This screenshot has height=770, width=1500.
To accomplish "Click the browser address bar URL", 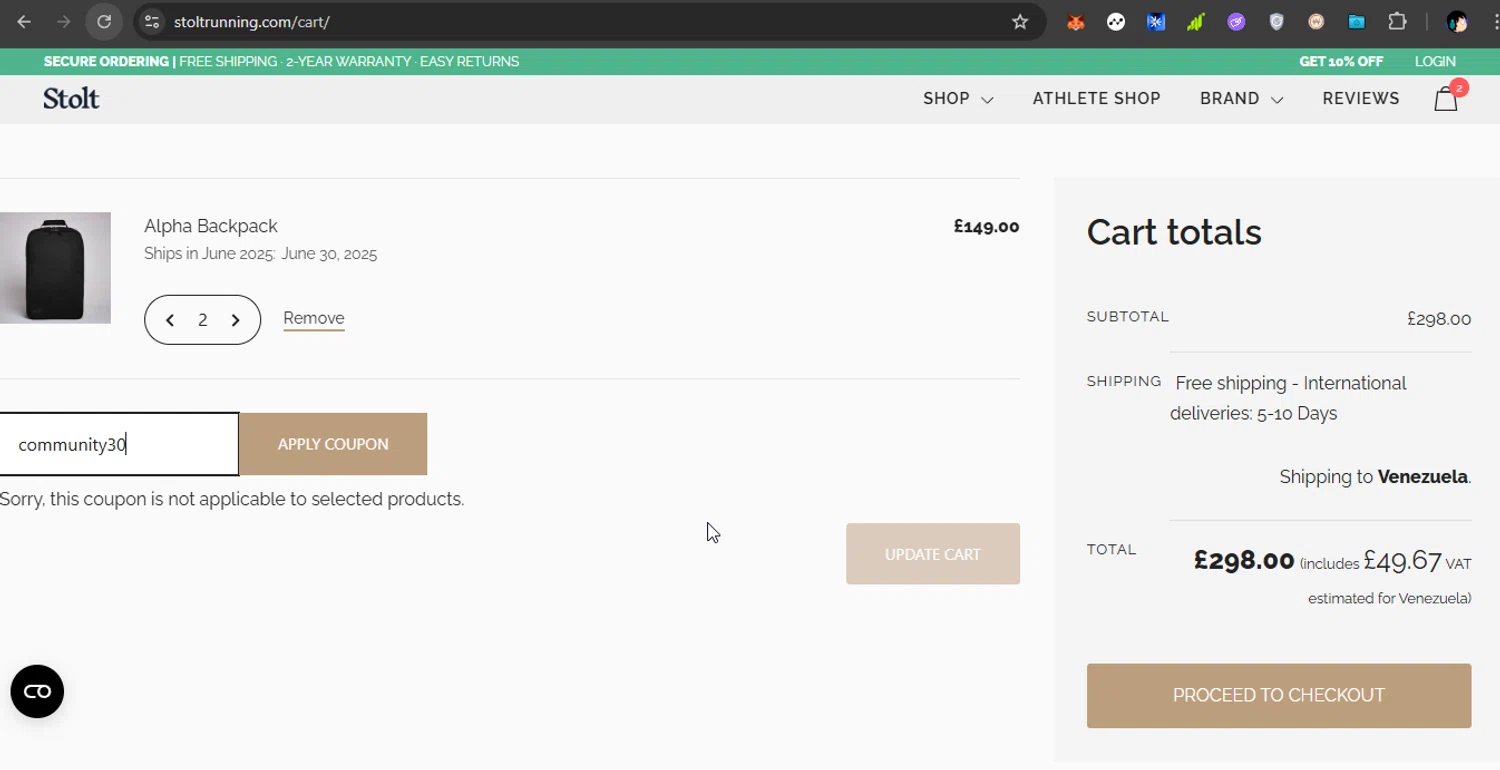I will click(252, 21).
